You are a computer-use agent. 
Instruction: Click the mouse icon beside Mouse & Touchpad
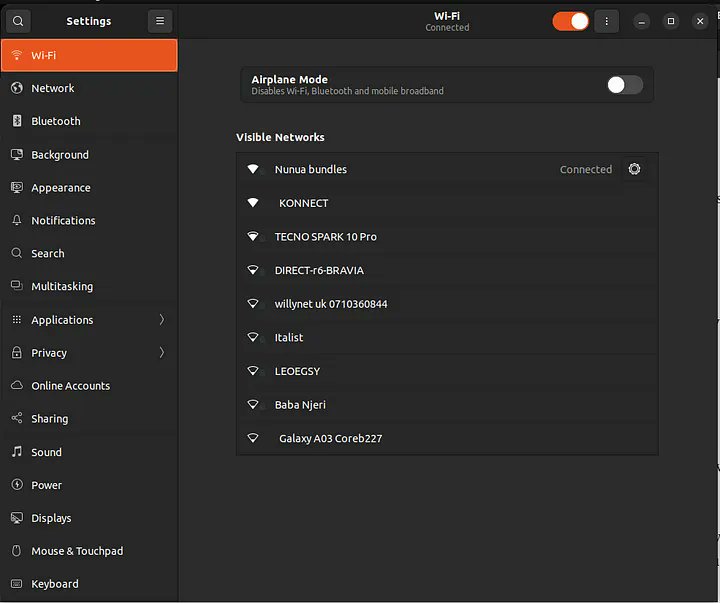tap(17, 550)
